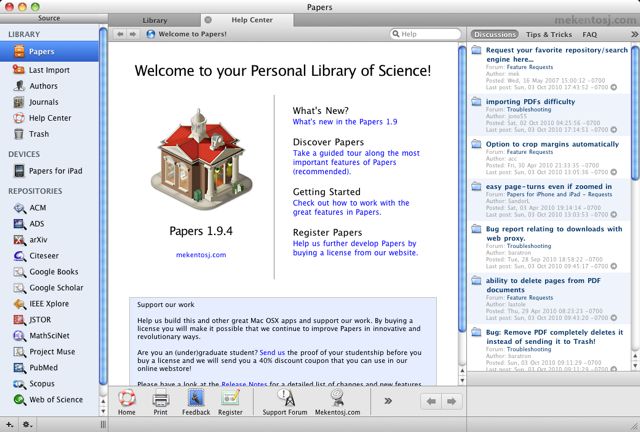This screenshot has height=432, width=640.
Task: Open Bug report downloads with proxy discussion
Action: [x=554, y=233]
